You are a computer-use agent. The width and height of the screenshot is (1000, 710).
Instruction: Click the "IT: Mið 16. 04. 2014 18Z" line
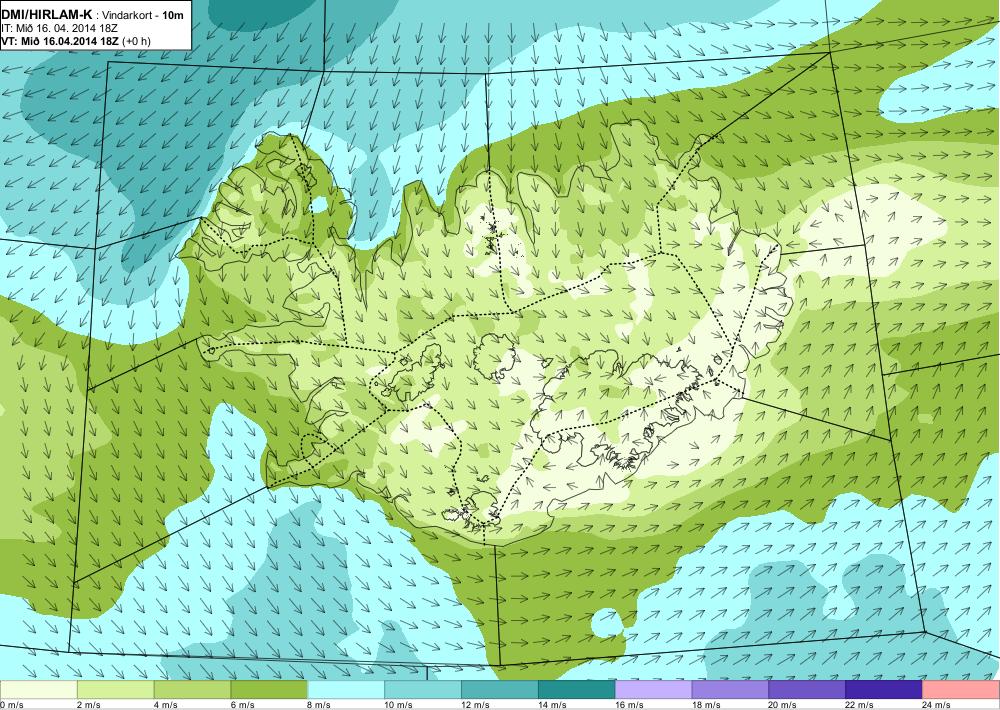(x=59, y=28)
